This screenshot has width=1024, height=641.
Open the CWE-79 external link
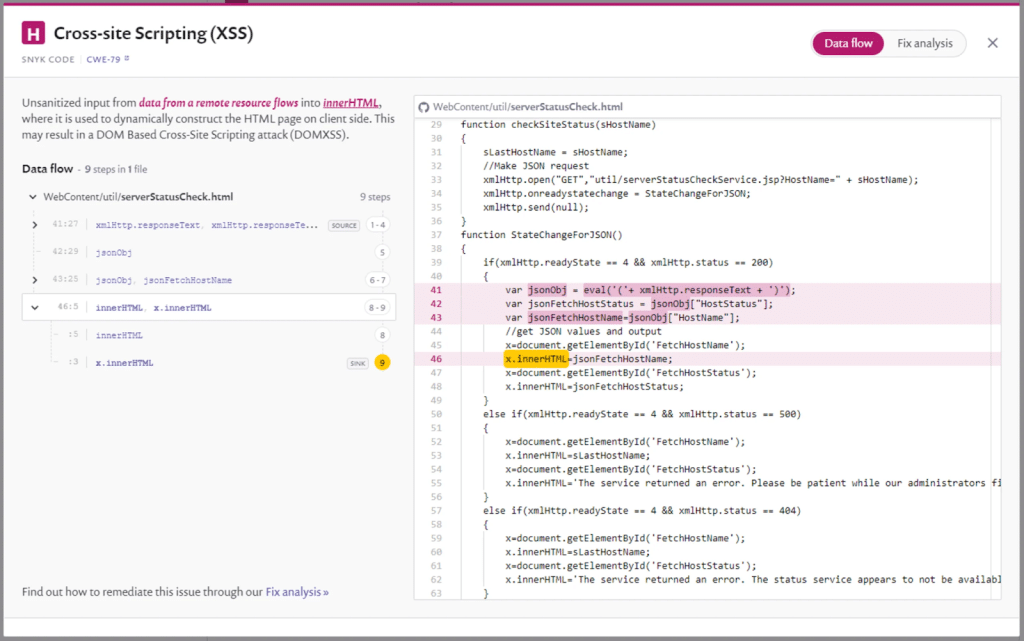[104, 59]
